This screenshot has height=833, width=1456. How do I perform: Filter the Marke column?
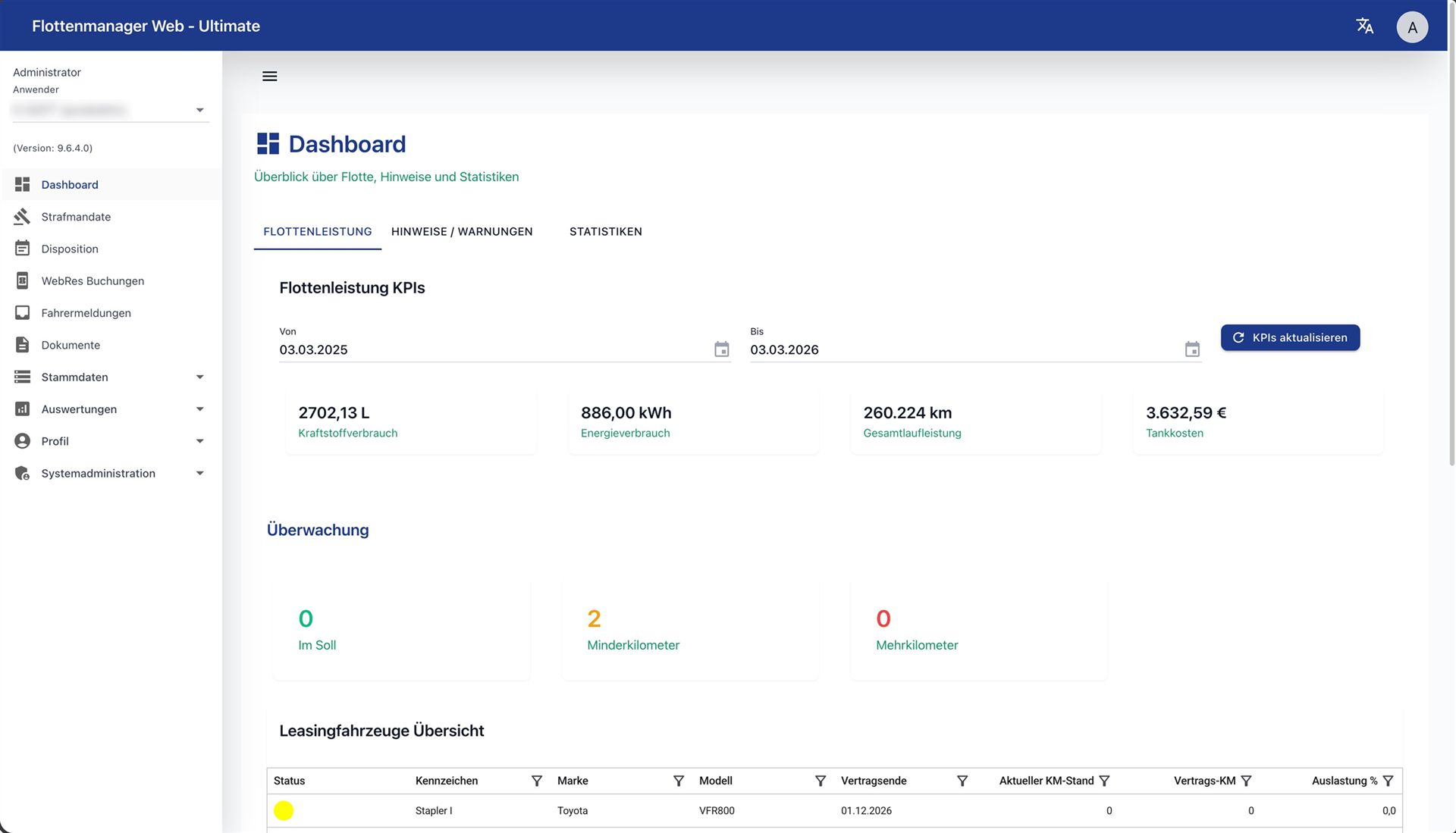tap(678, 781)
